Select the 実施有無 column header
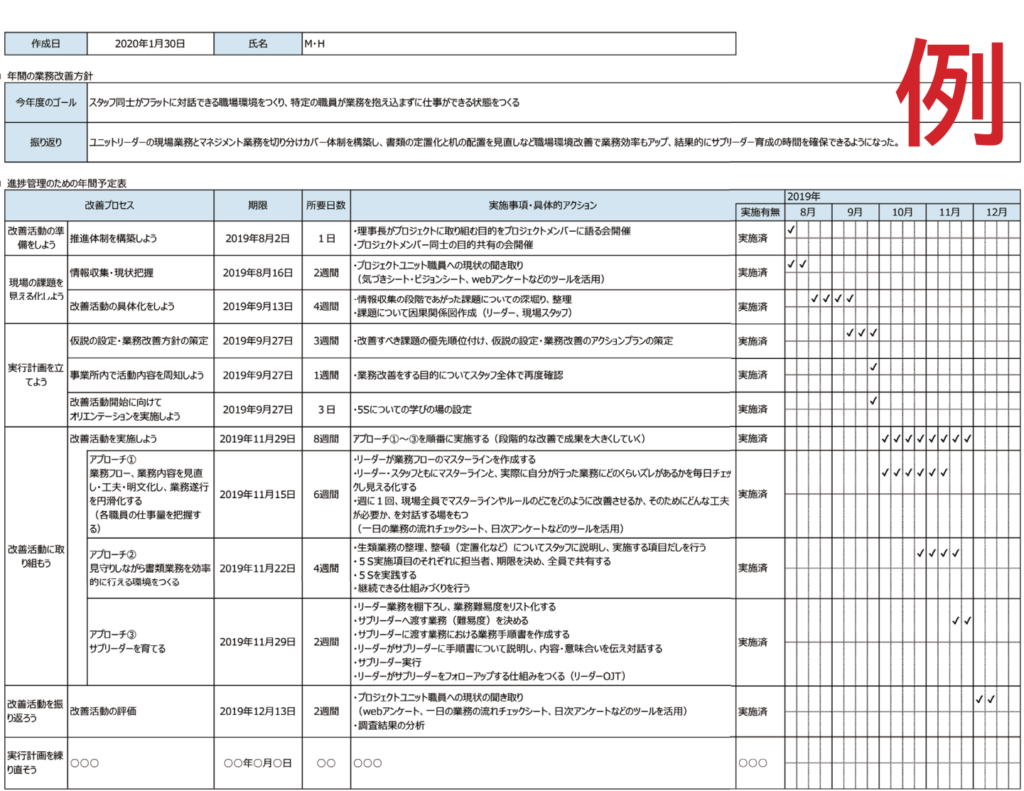 tap(760, 212)
